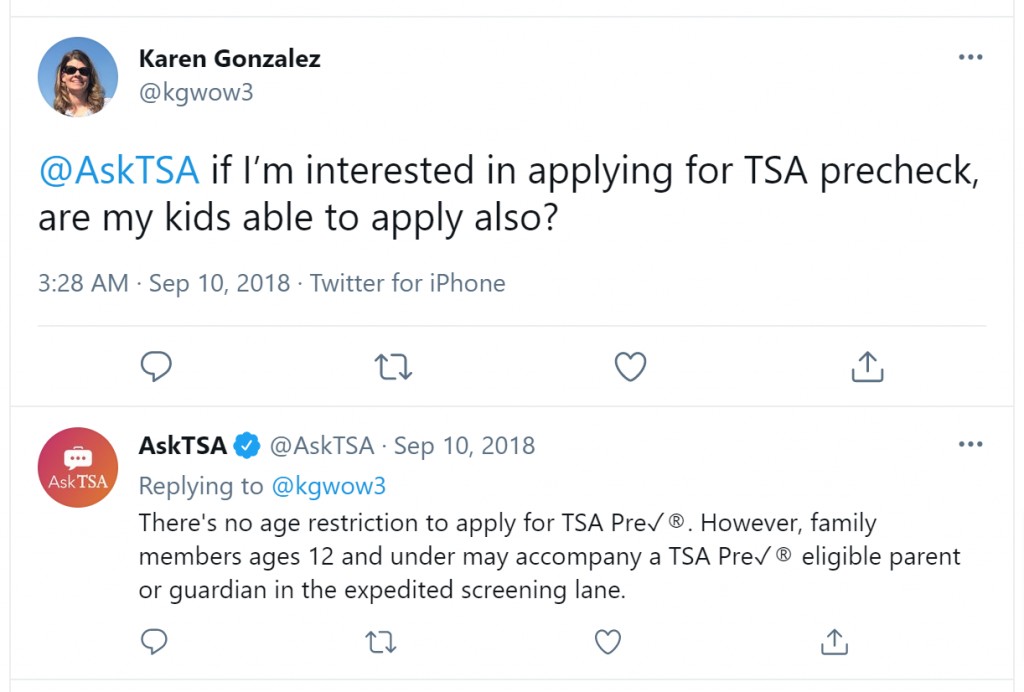Open more options for AskTSA reply
1024x692 pixels.
(x=970, y=445)
